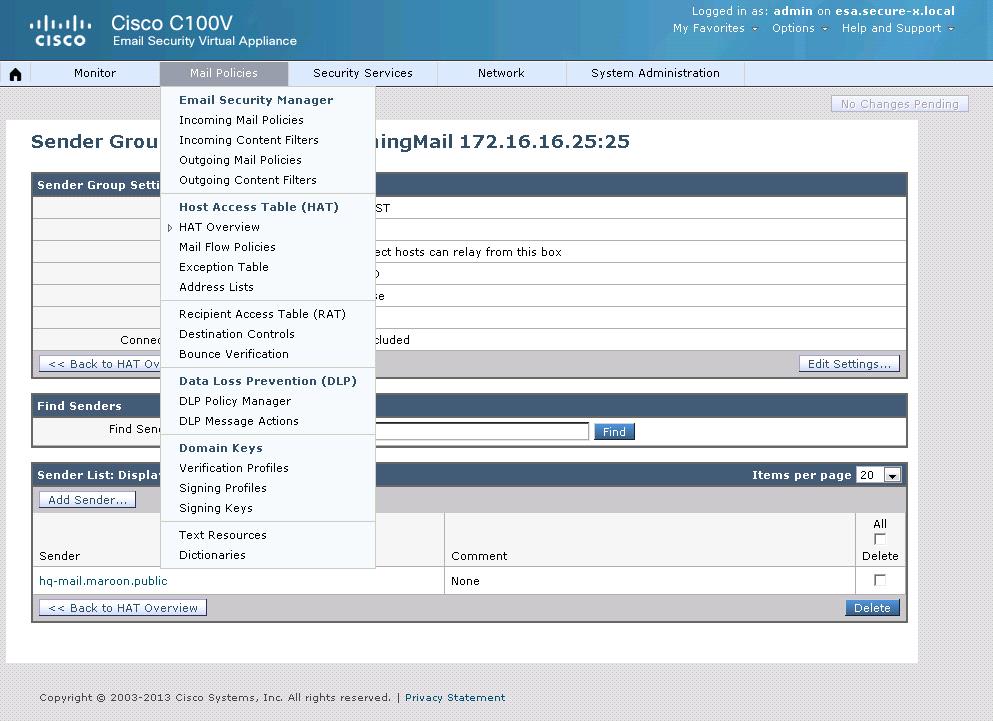
Task: Click the Data Loss Prevention (DLP) heading
Action: coord(268,381)
